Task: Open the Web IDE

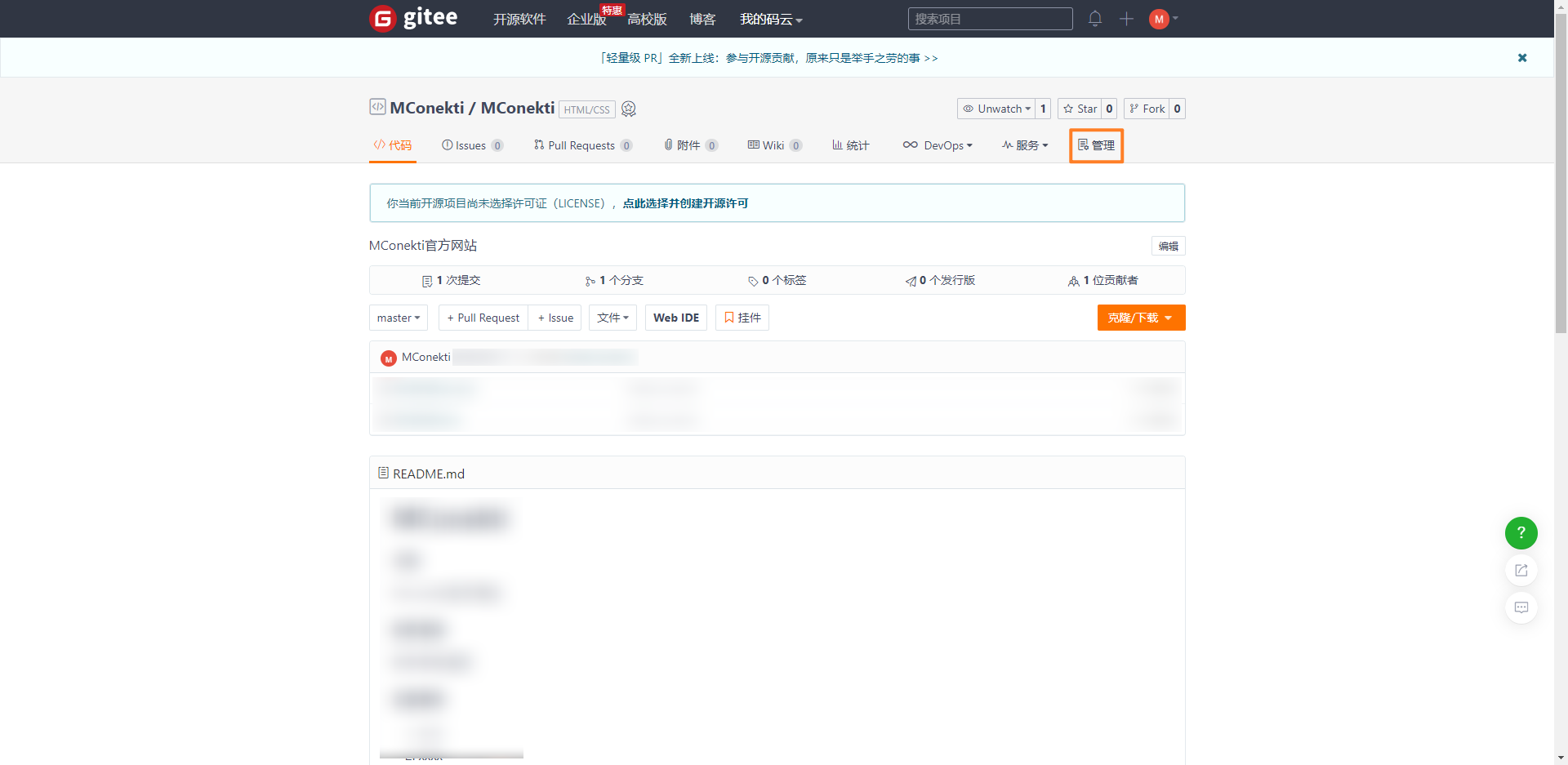Action: click(x=676, y=318)
